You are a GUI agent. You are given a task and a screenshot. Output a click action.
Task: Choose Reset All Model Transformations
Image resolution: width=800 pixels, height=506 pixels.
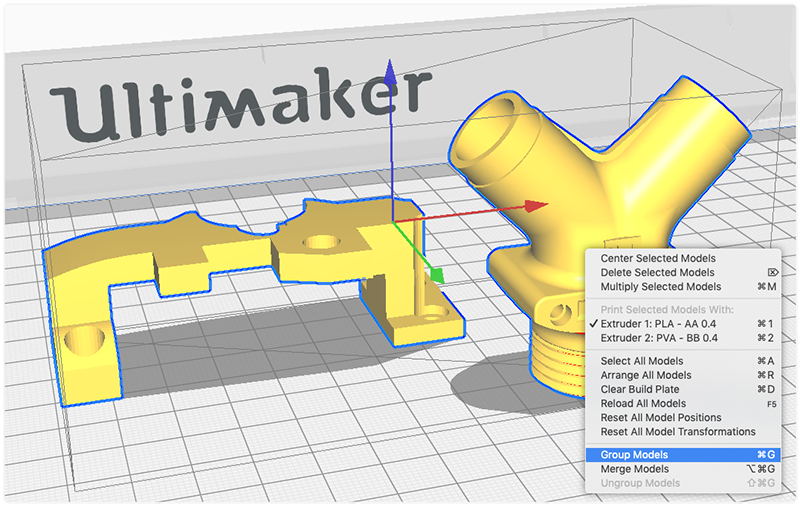(678, 431)
